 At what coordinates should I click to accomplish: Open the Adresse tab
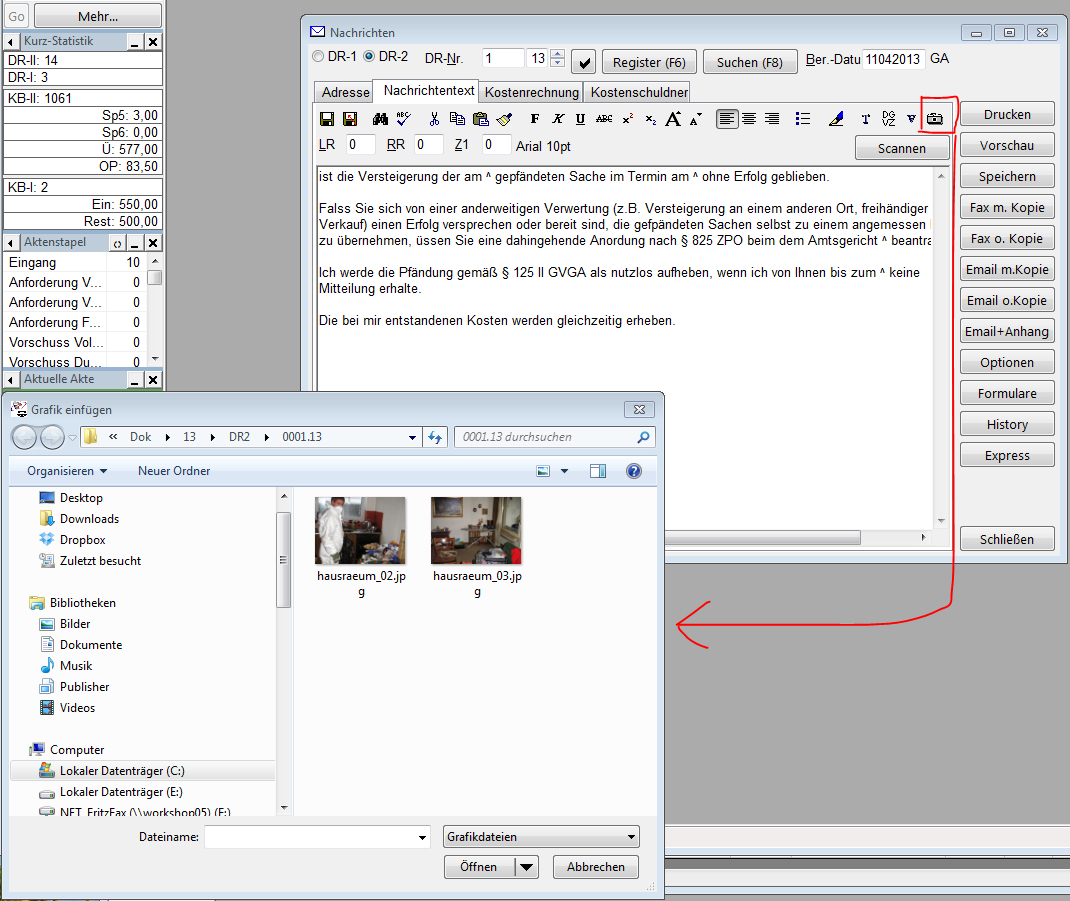click(345, 92)
